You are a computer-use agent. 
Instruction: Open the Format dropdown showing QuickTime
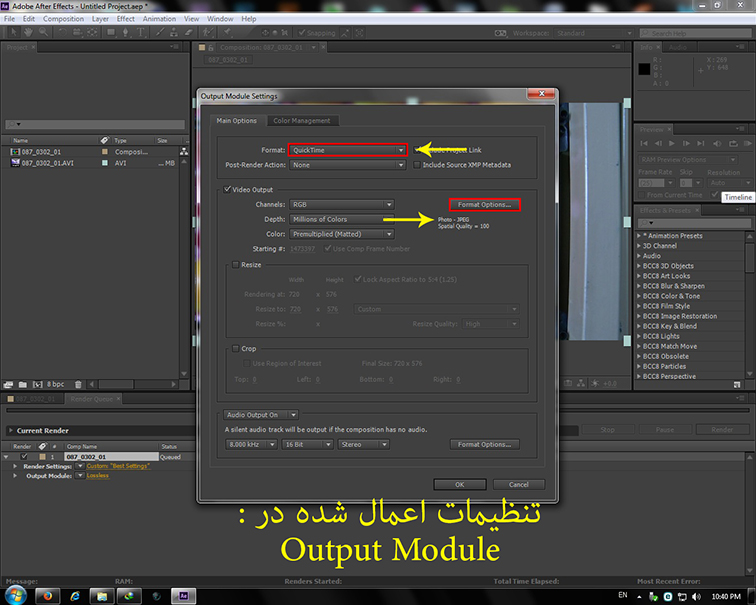click(x=348, y=150)
